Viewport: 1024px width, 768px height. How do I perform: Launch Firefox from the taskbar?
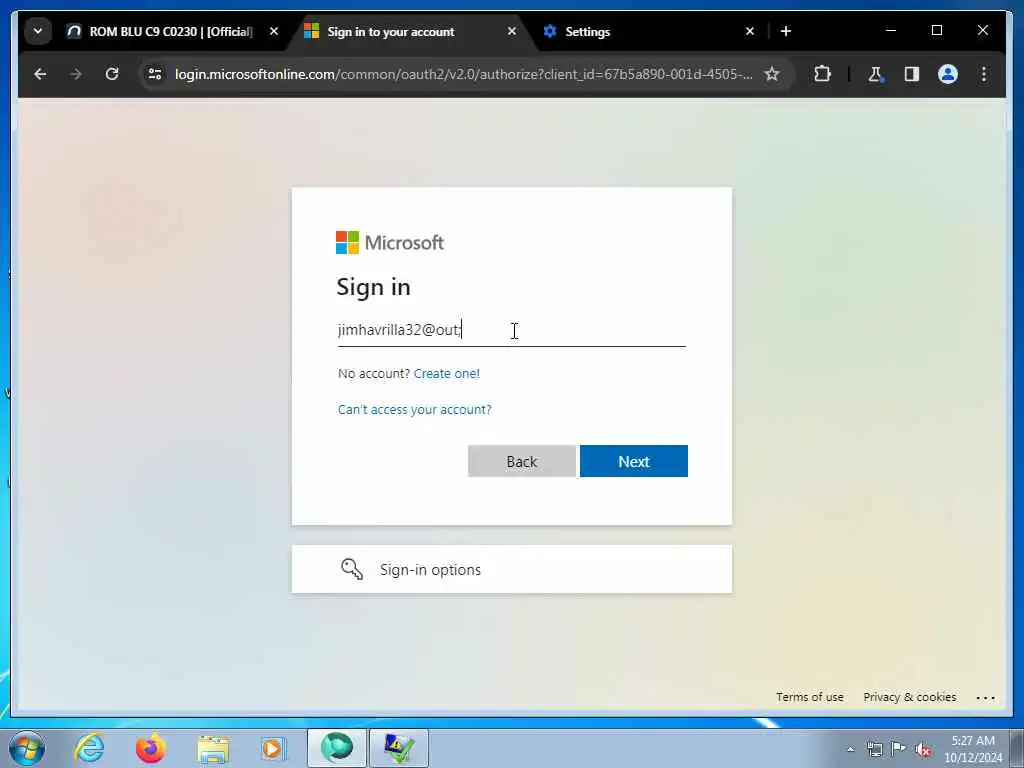150,748
